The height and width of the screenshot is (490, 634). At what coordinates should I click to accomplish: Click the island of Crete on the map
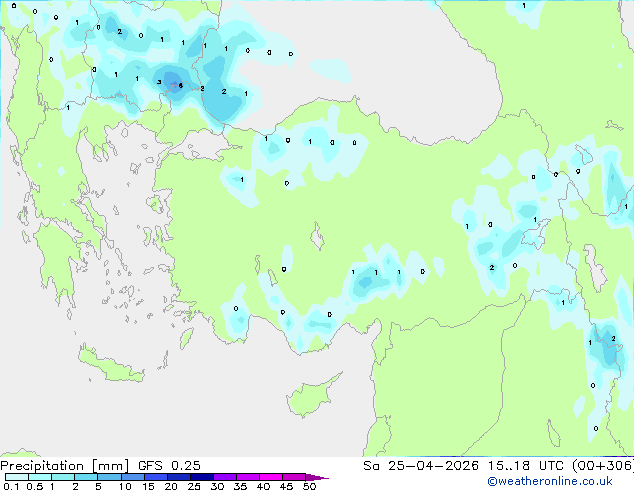point(110,365)
